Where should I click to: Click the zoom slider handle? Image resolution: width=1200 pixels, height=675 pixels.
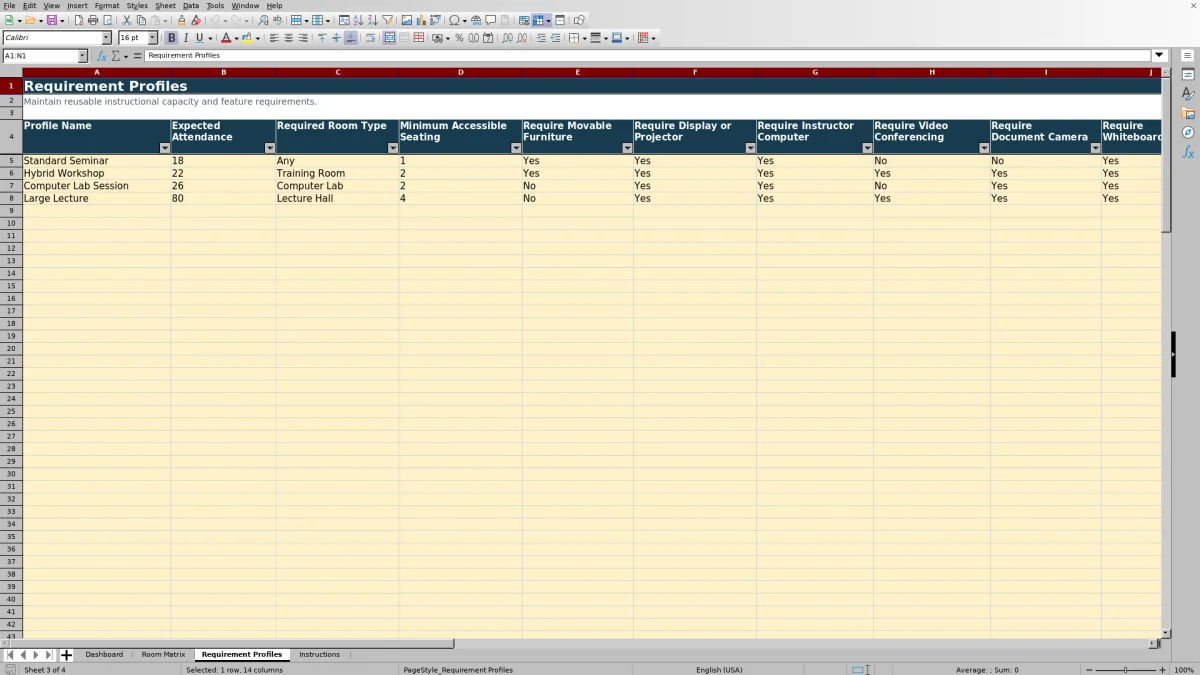tap(1125, 670)
